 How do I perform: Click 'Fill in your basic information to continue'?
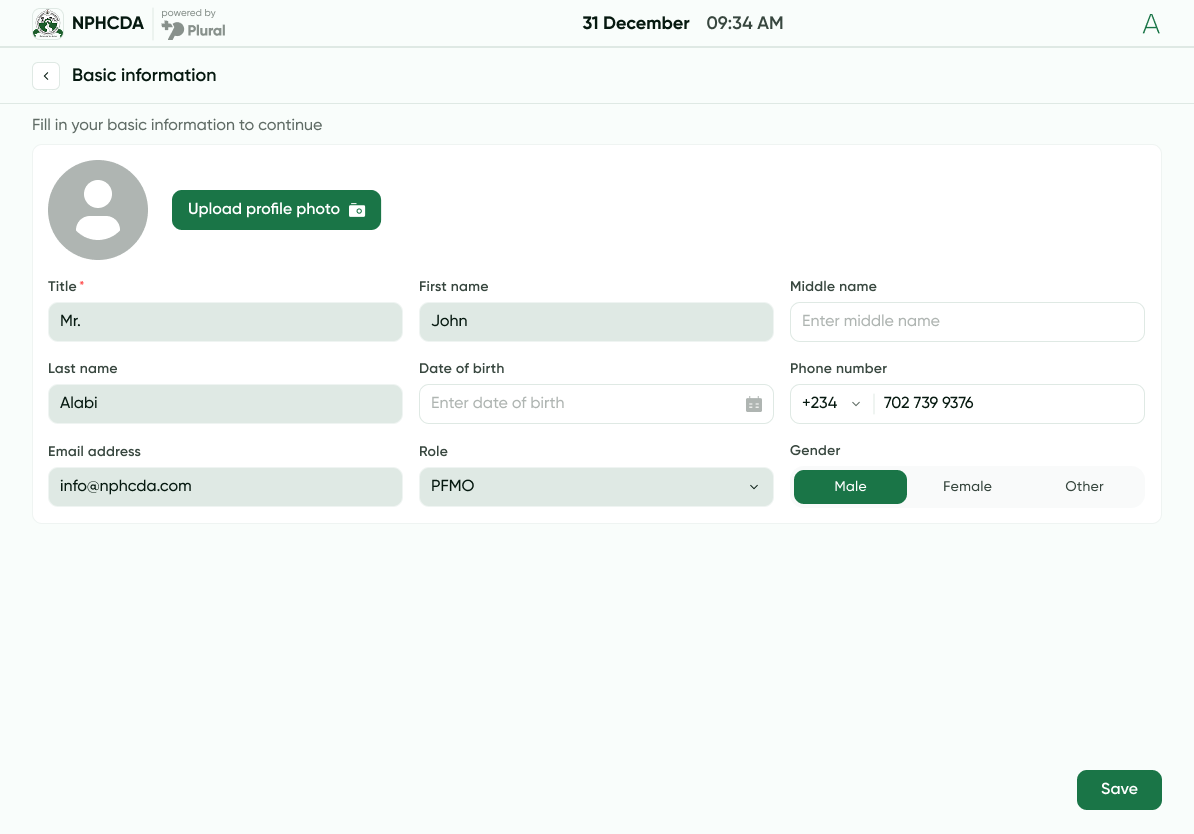(x=177, y=125)
